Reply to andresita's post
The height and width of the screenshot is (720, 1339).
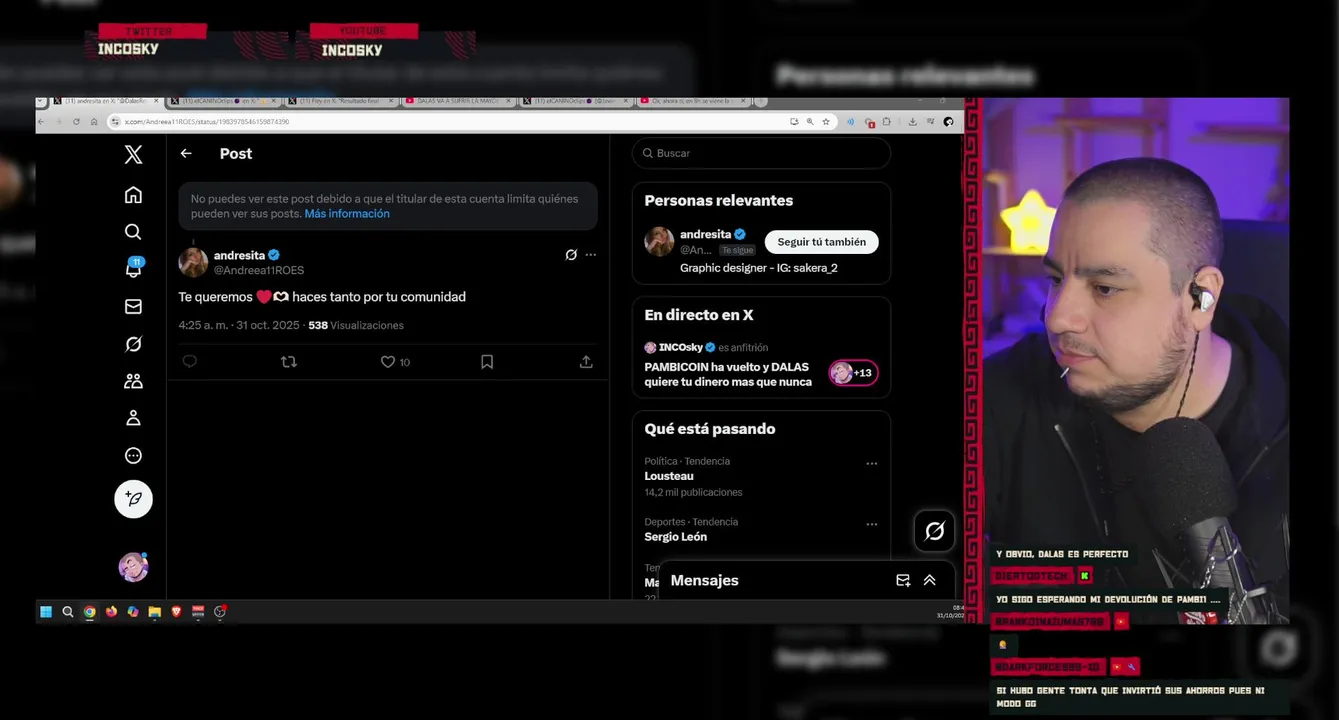[x=190, y=362]
